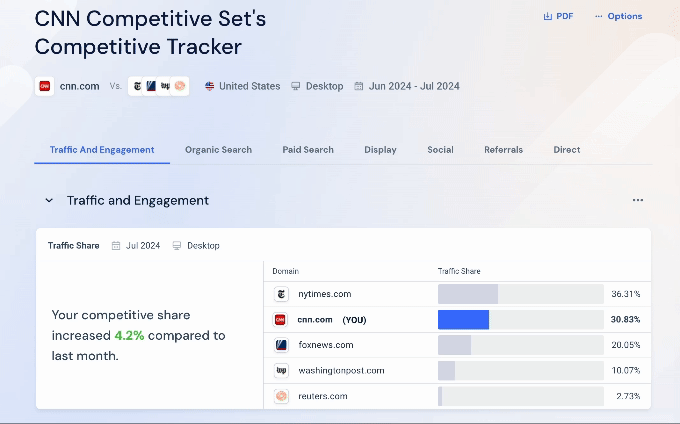Select the Traffic And Engagement tab
The height and width of the screenshot is (424, 680).
tap(102, 150)
